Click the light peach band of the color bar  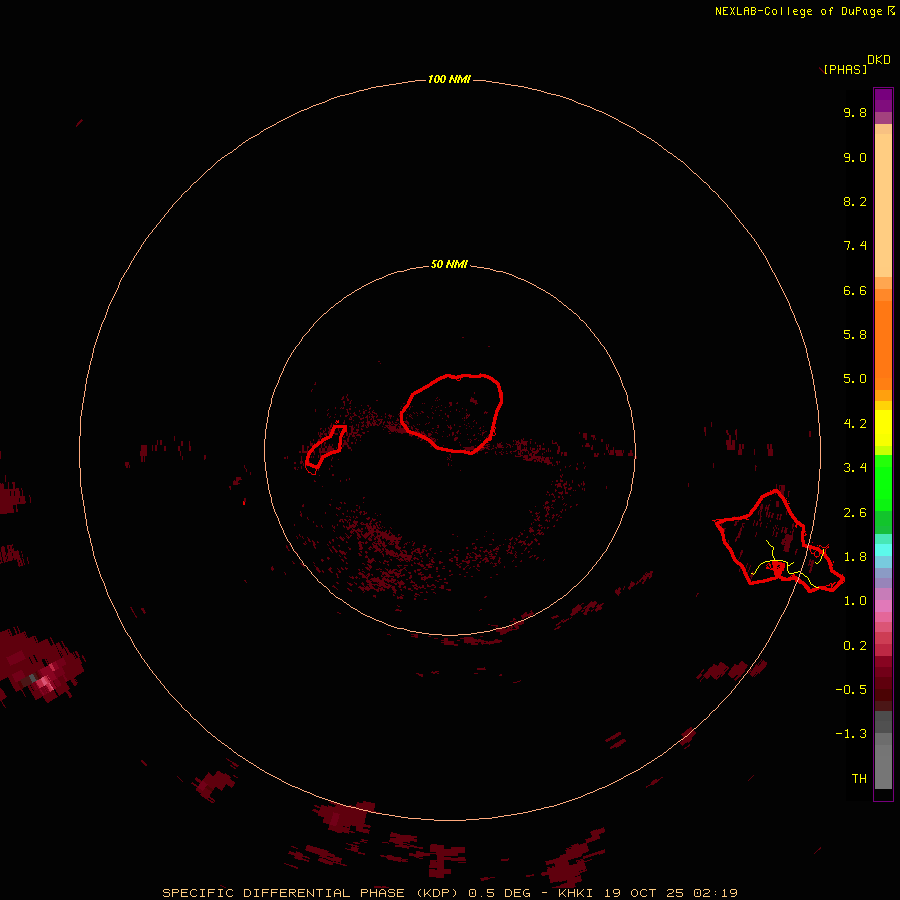pos(883,204)
